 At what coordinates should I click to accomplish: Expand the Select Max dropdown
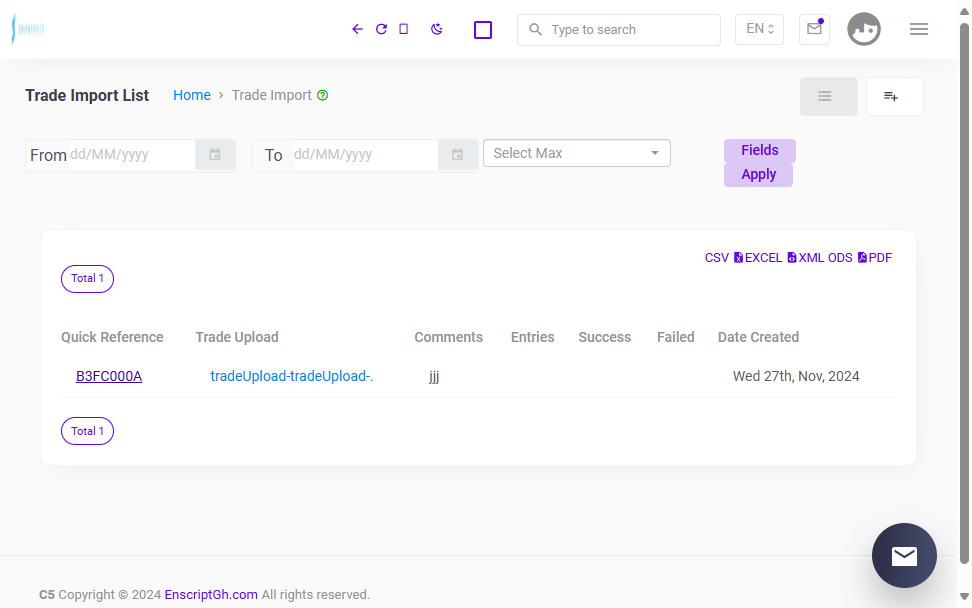577,153
